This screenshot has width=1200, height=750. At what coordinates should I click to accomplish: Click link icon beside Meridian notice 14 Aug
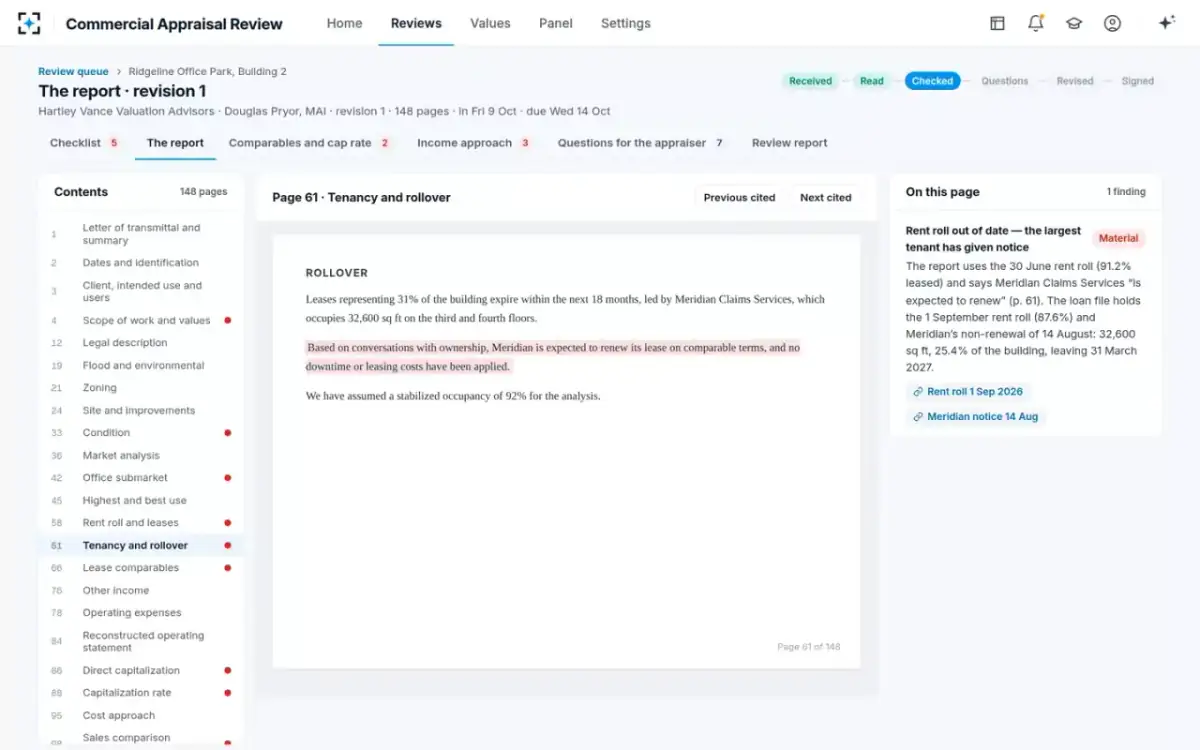[918, 417]
